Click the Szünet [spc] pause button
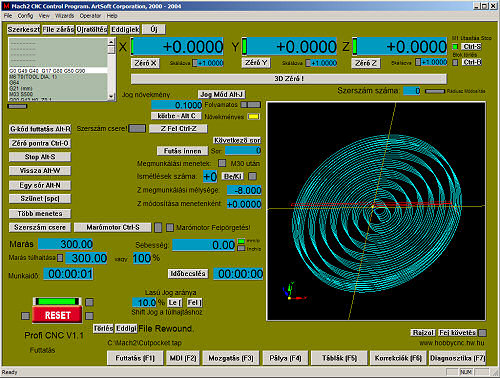Viewport: 500px width, 378px height. point(40,199)
